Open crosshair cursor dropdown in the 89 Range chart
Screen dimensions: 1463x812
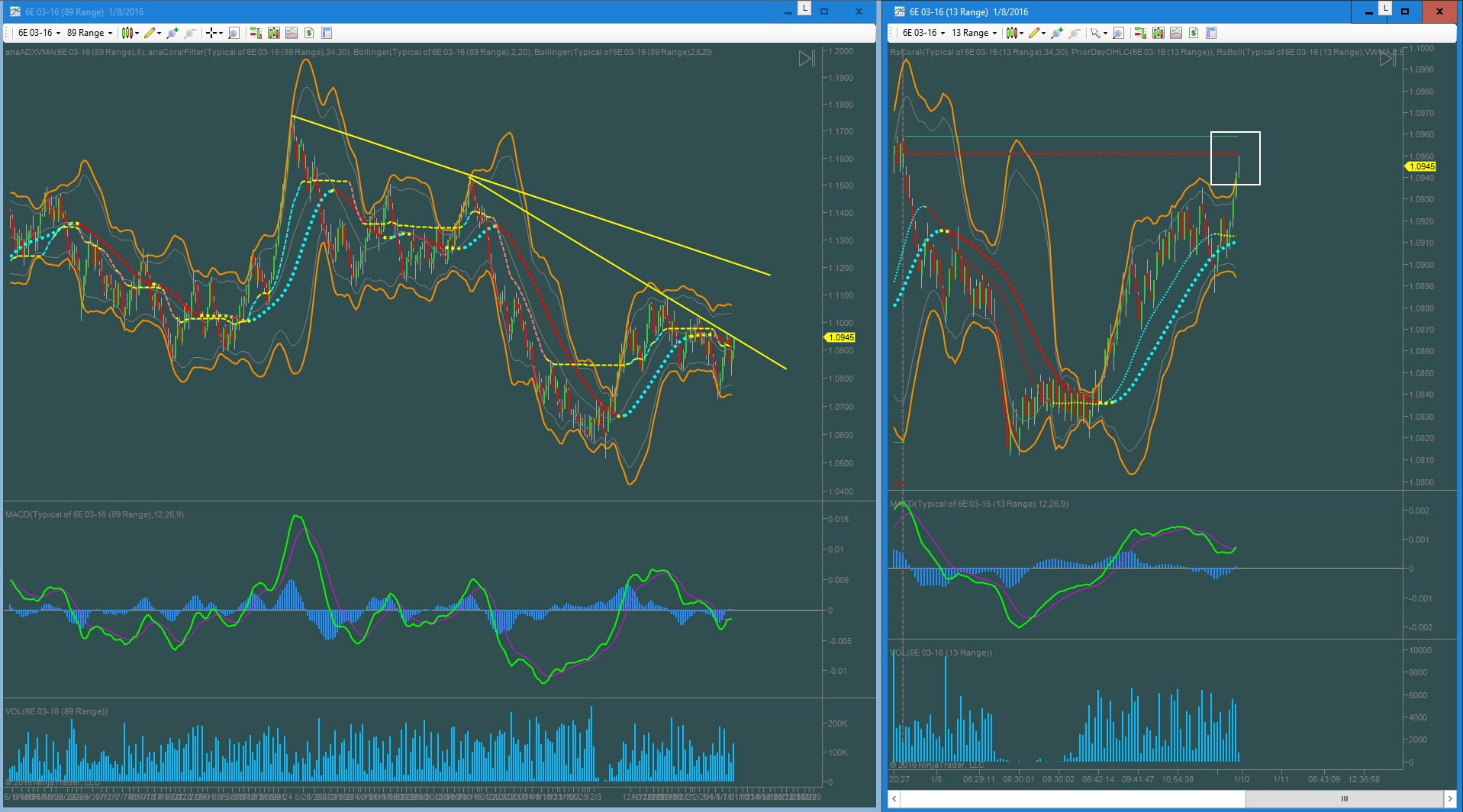click(221, 33)
